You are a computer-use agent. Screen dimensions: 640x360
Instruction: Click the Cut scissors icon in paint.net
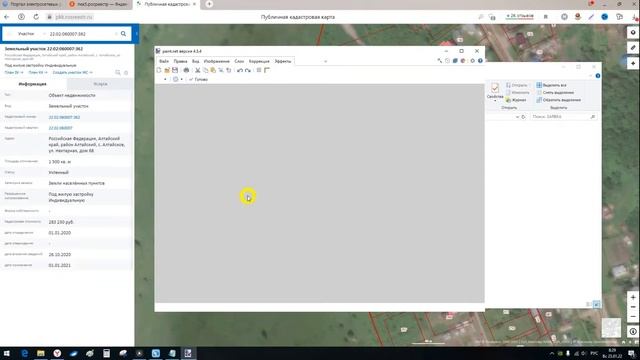[x=198, y=70]
